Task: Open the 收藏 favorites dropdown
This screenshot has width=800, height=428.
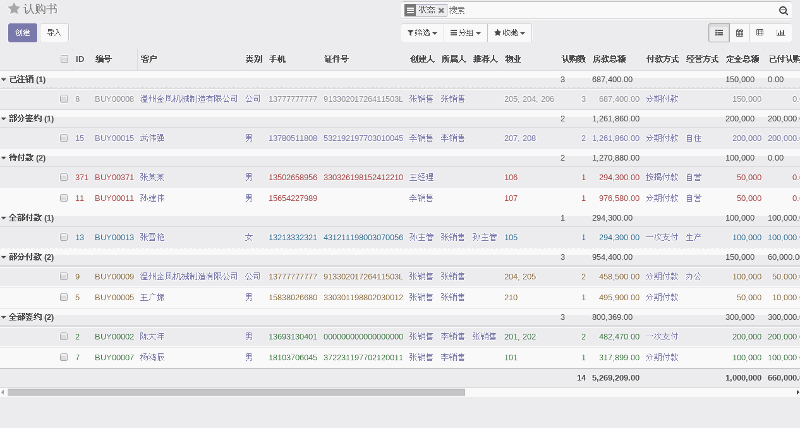Action: coord(509,33)
